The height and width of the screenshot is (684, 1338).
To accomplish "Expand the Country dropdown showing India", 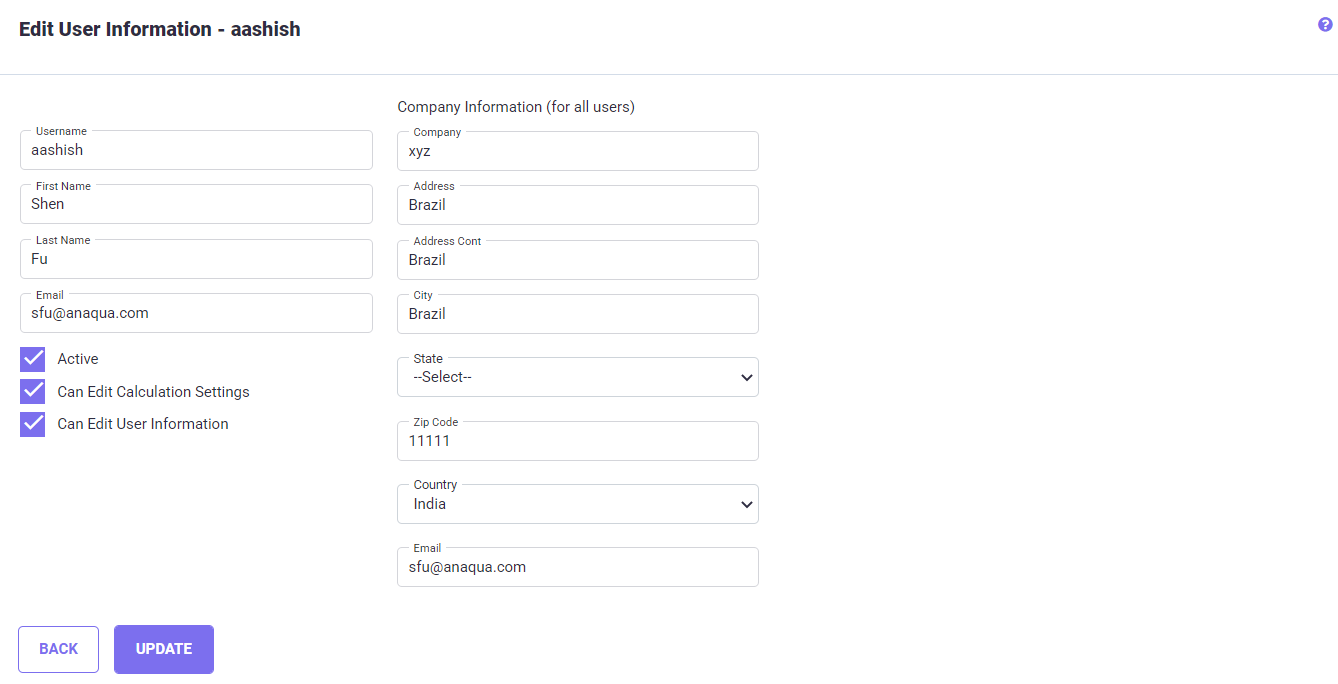I will (577, 504).
